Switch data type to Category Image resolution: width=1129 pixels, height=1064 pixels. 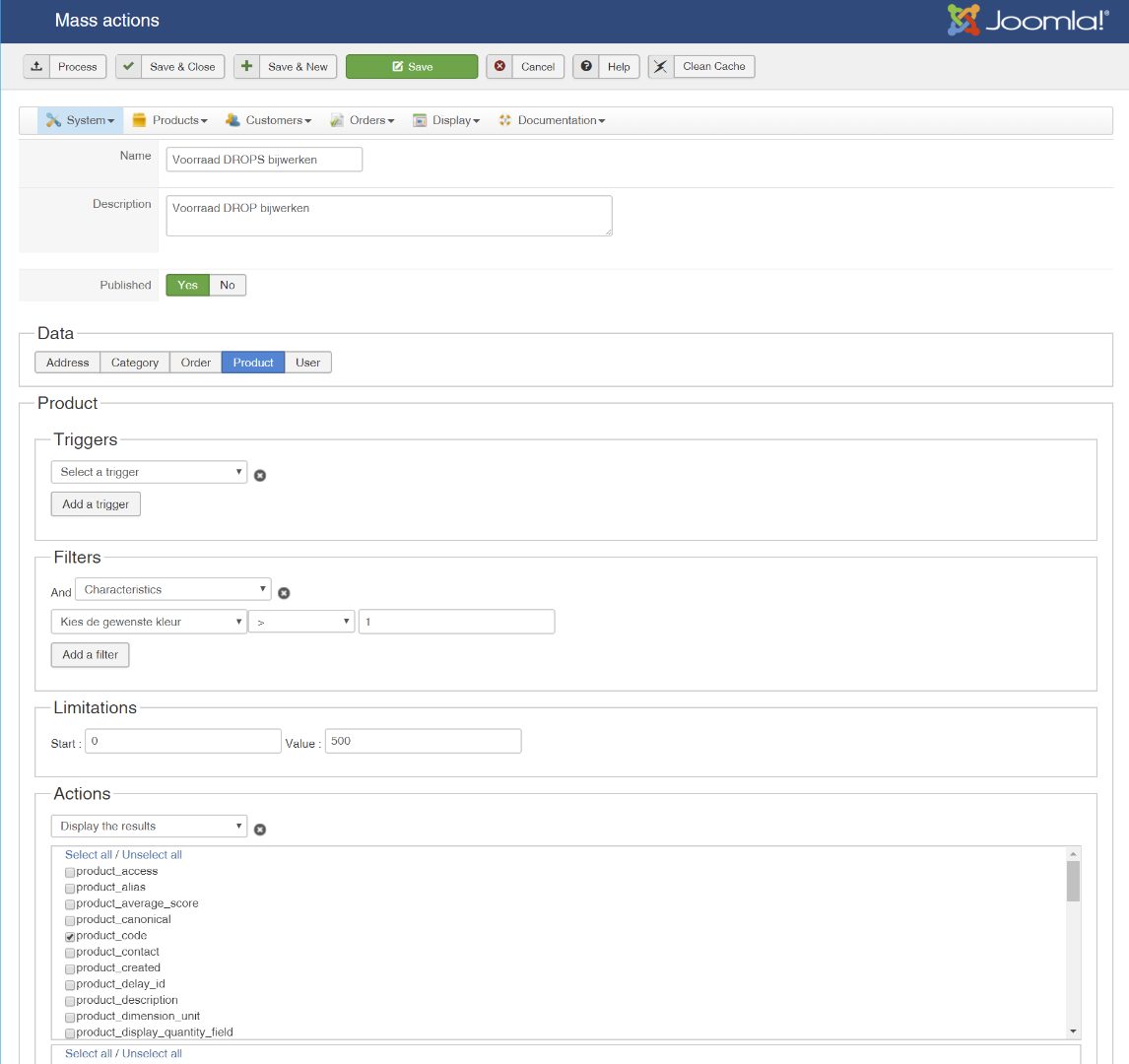click(135, 363)
